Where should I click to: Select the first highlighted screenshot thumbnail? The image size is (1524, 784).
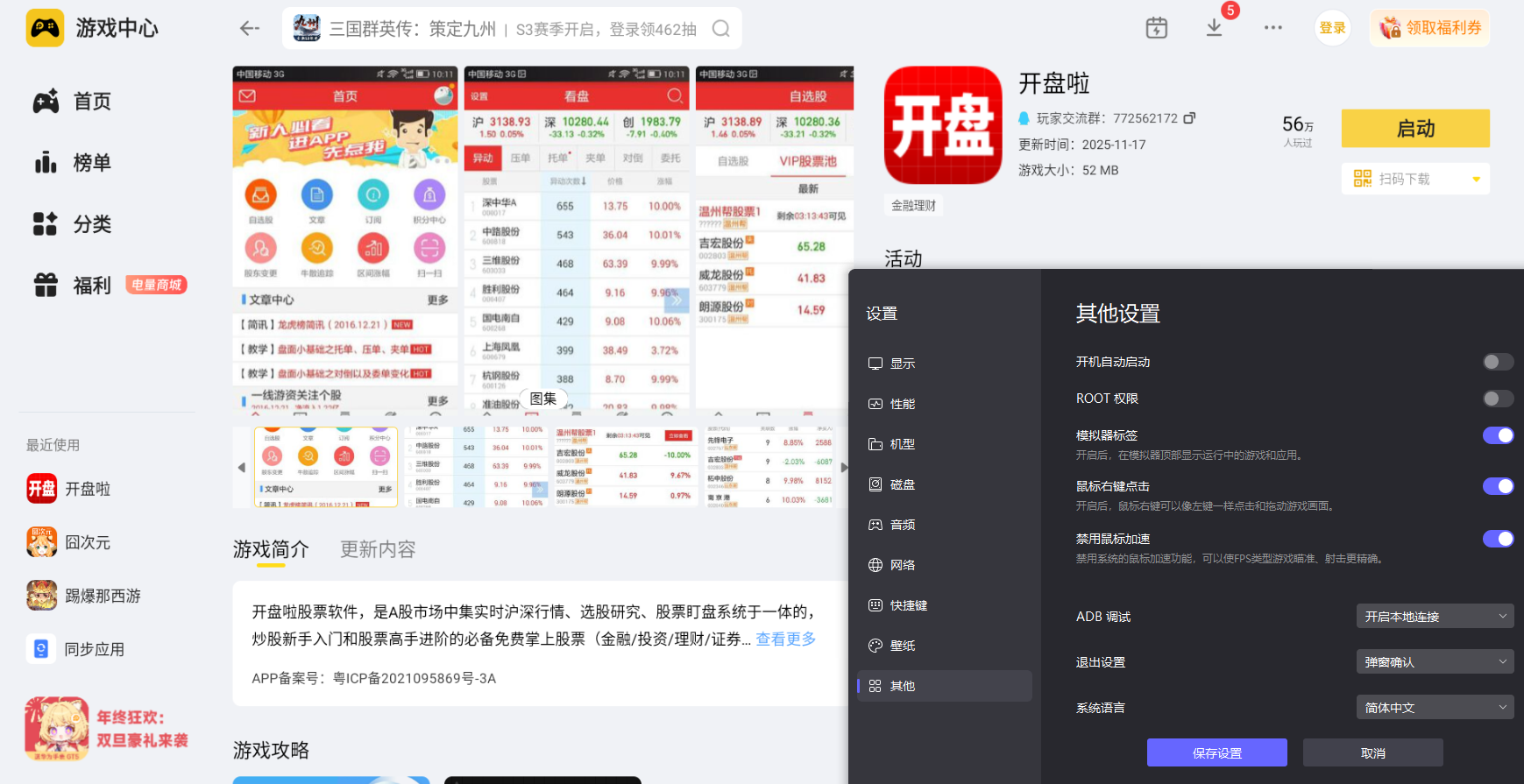(326, 467)
